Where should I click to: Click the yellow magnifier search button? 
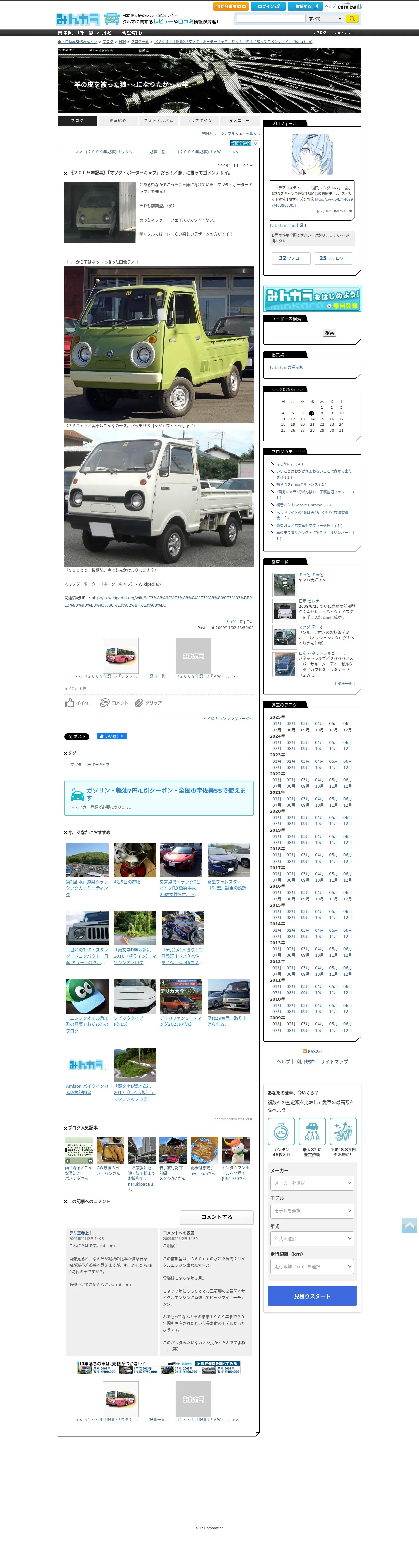(x=353, y=19)
